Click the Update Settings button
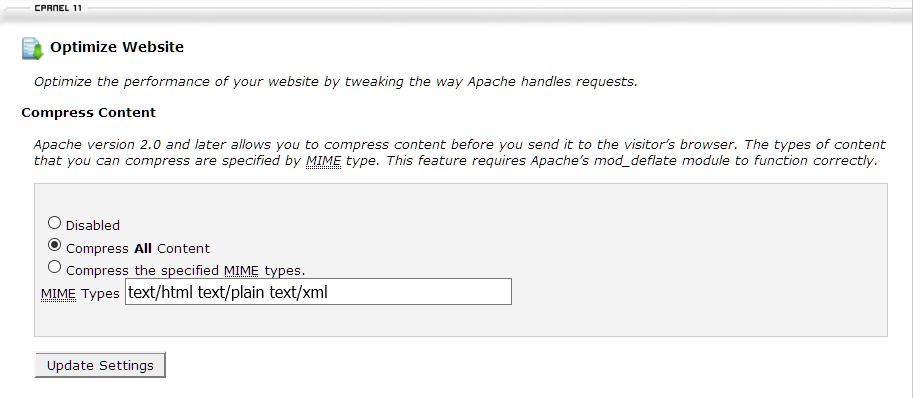 (100, 365)
